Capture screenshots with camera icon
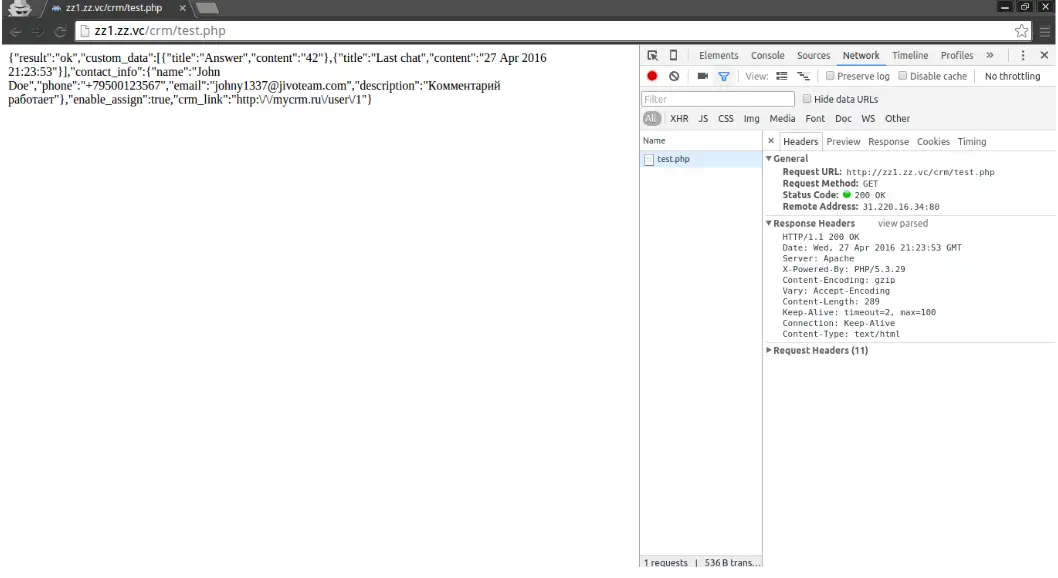The image size is (1058, 578). 702,76
